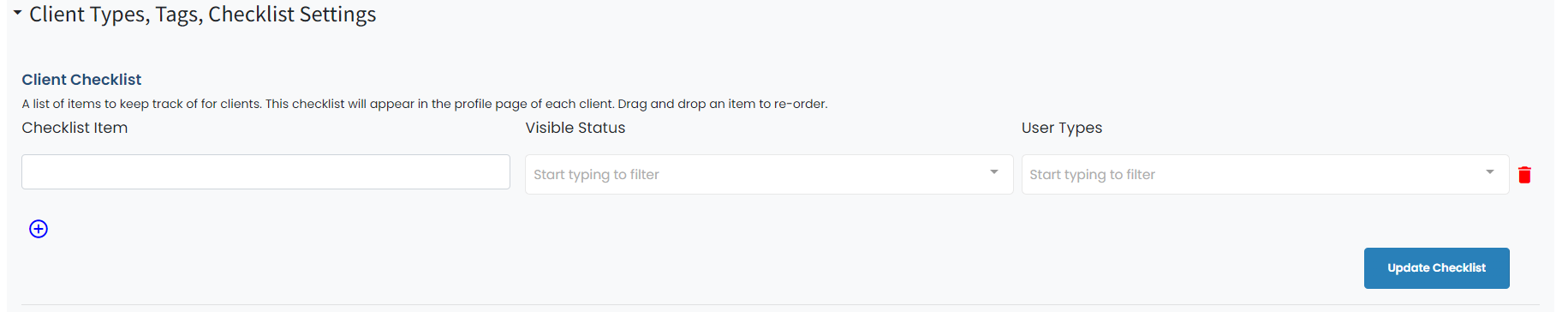1568x312 pixels.
Task: Delete the checklist row with red trash icon
Action: click(x=1524, y=175)
